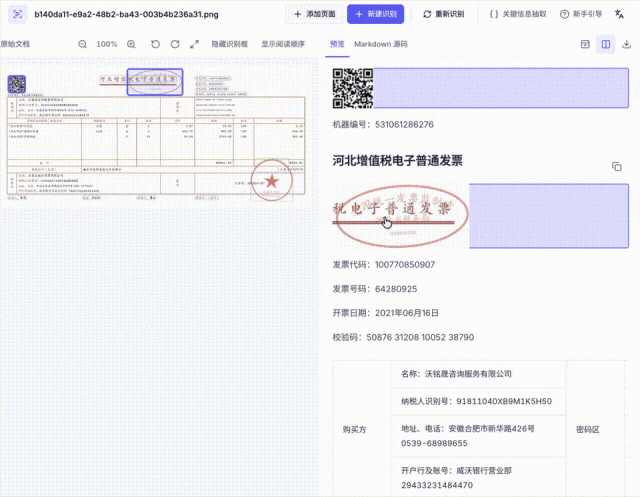Click the 密码区 table cell
Image resolution: width=640 pixels, height=497 pixels.
(595, 429)
